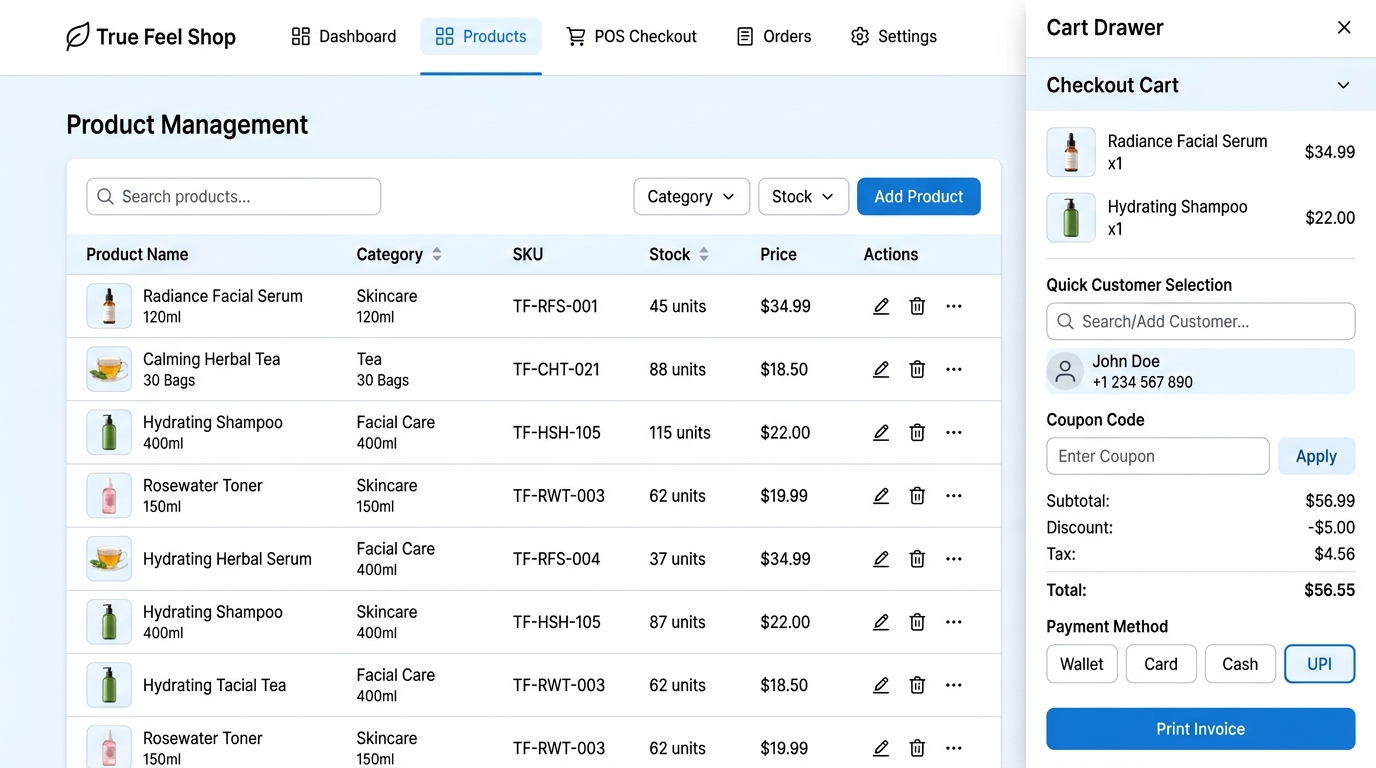Screen dimensions: 1376x768
Task: Select Wallet as payment method
Action: pos(1082,664)
